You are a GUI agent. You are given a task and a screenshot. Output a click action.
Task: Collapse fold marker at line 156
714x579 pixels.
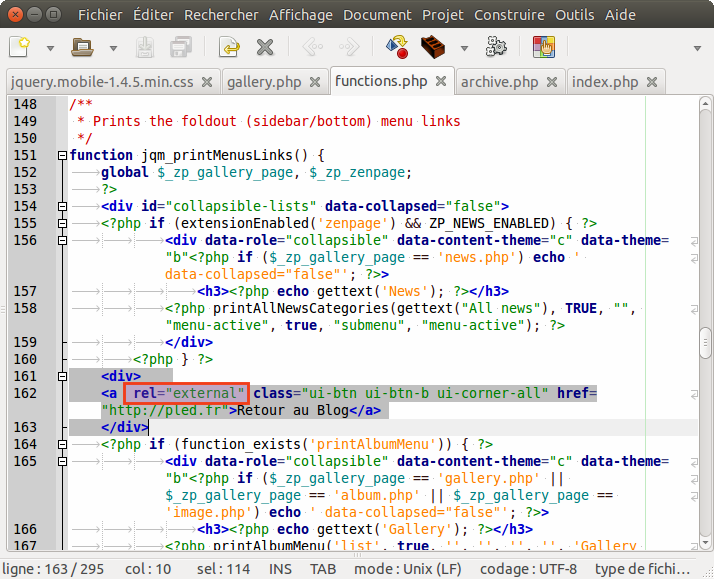[62, 240]
